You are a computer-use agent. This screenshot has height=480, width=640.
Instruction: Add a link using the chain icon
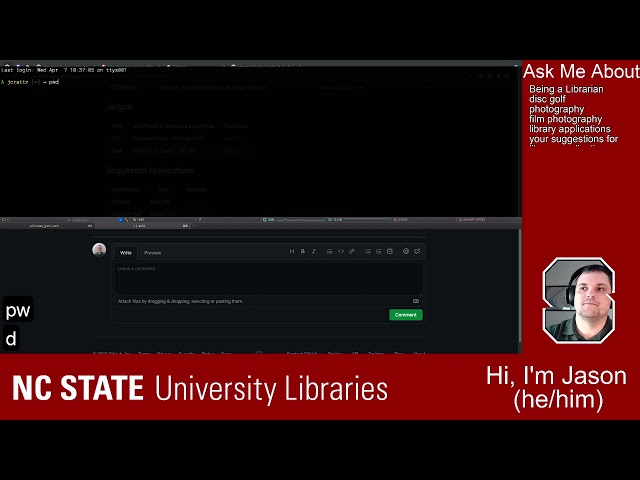point(351,251)
